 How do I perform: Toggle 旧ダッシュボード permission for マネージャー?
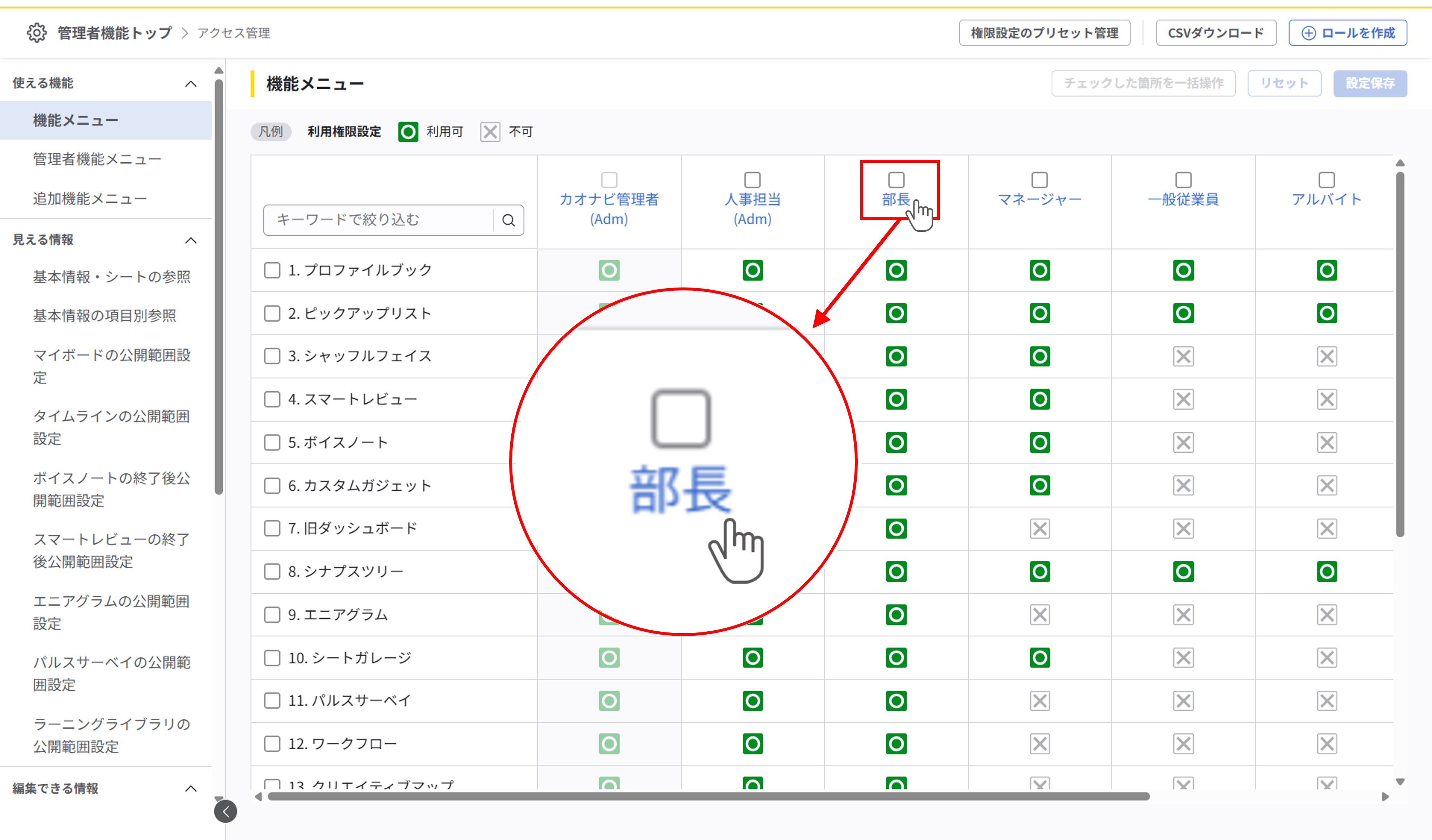[x=1040, y=529]
